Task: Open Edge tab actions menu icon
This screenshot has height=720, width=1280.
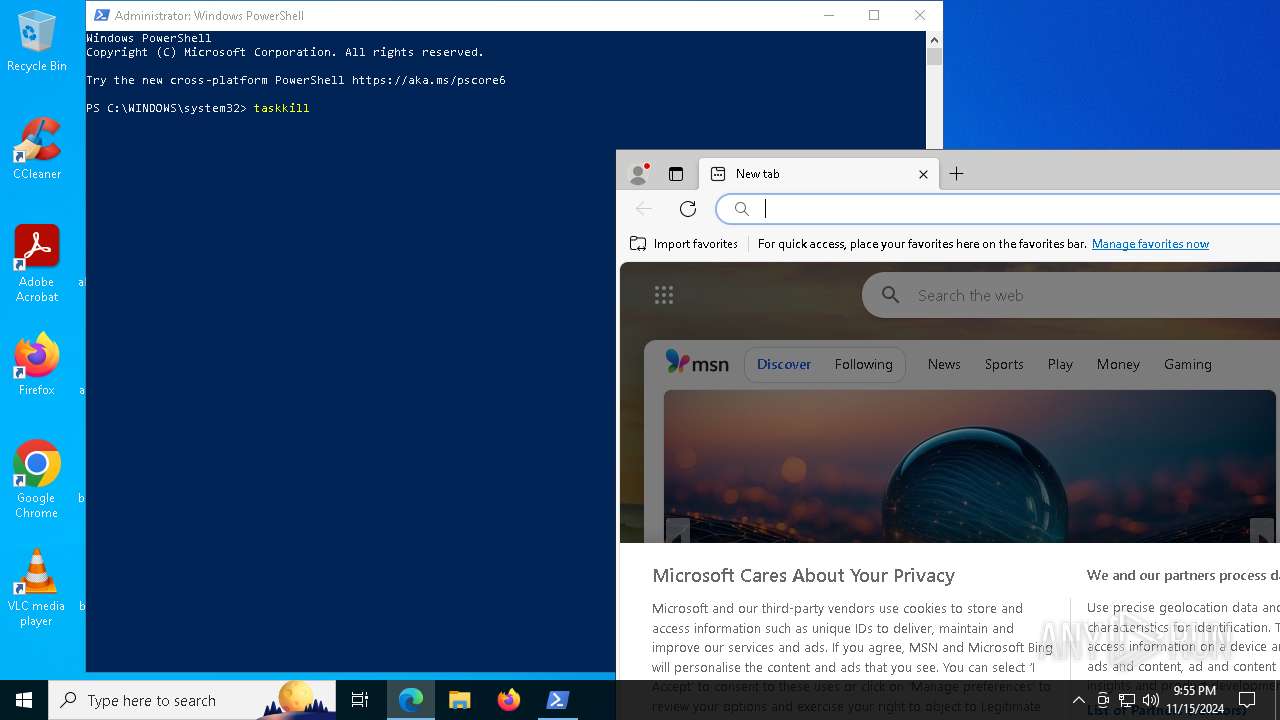Action: tap(676, 174)
